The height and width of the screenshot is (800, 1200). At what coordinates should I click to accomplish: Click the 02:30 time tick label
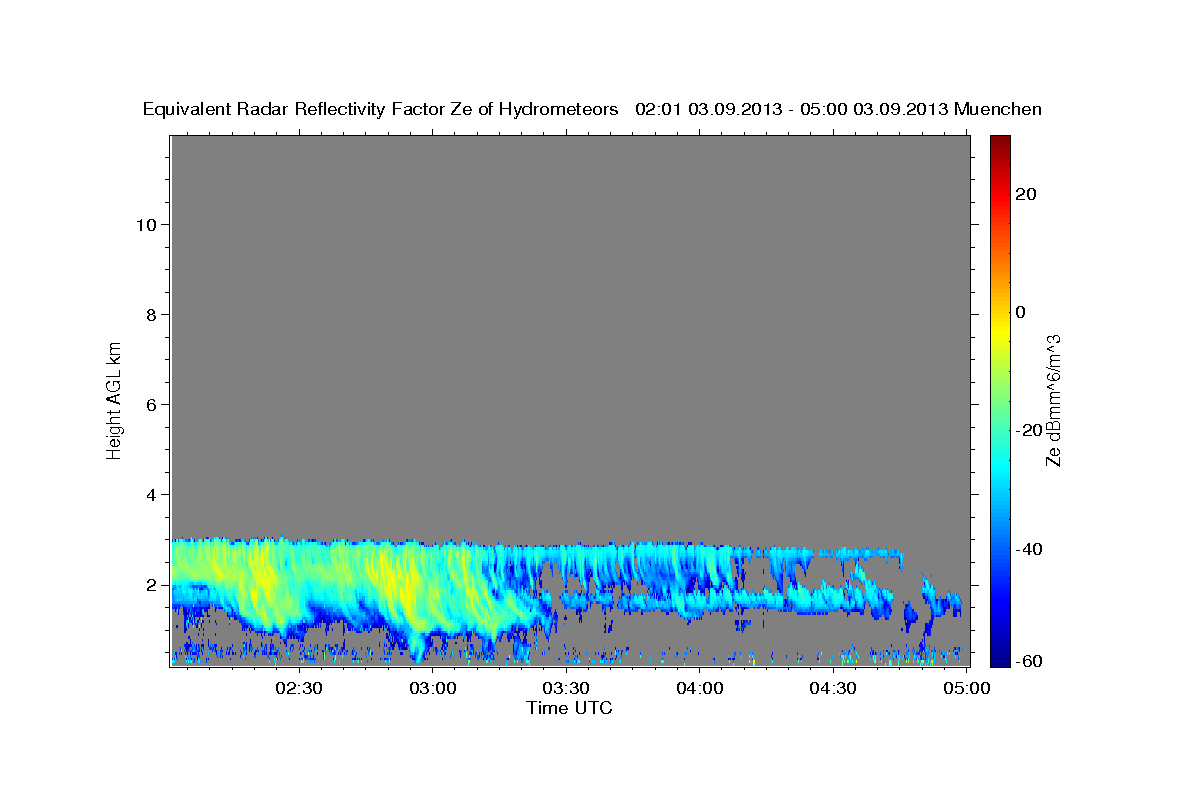(x=299, y=688)
